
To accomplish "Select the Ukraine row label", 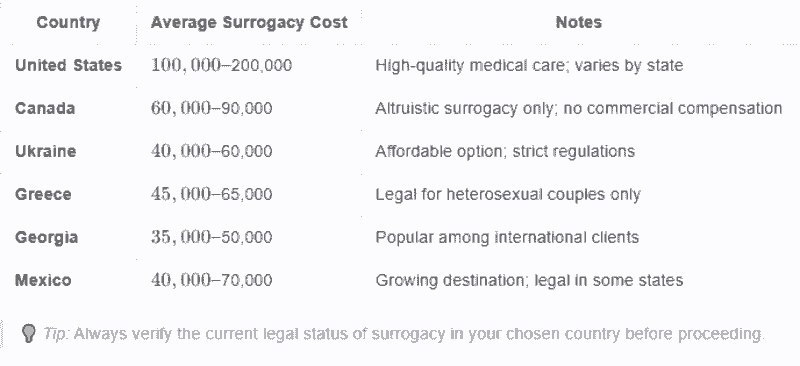I will 46,151.
